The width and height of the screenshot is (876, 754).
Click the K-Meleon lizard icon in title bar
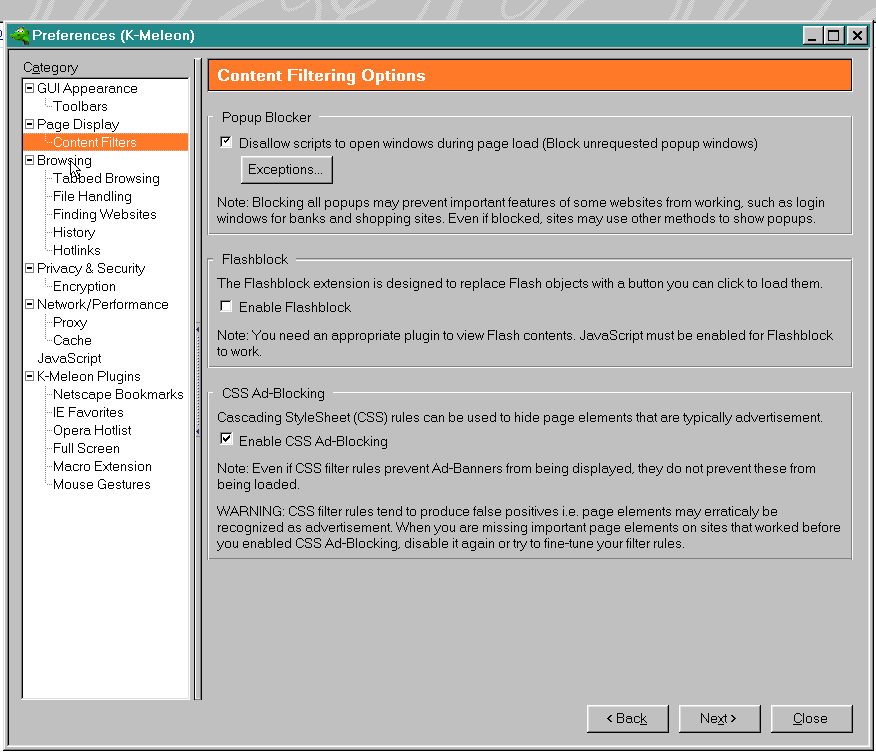(19, 35)
